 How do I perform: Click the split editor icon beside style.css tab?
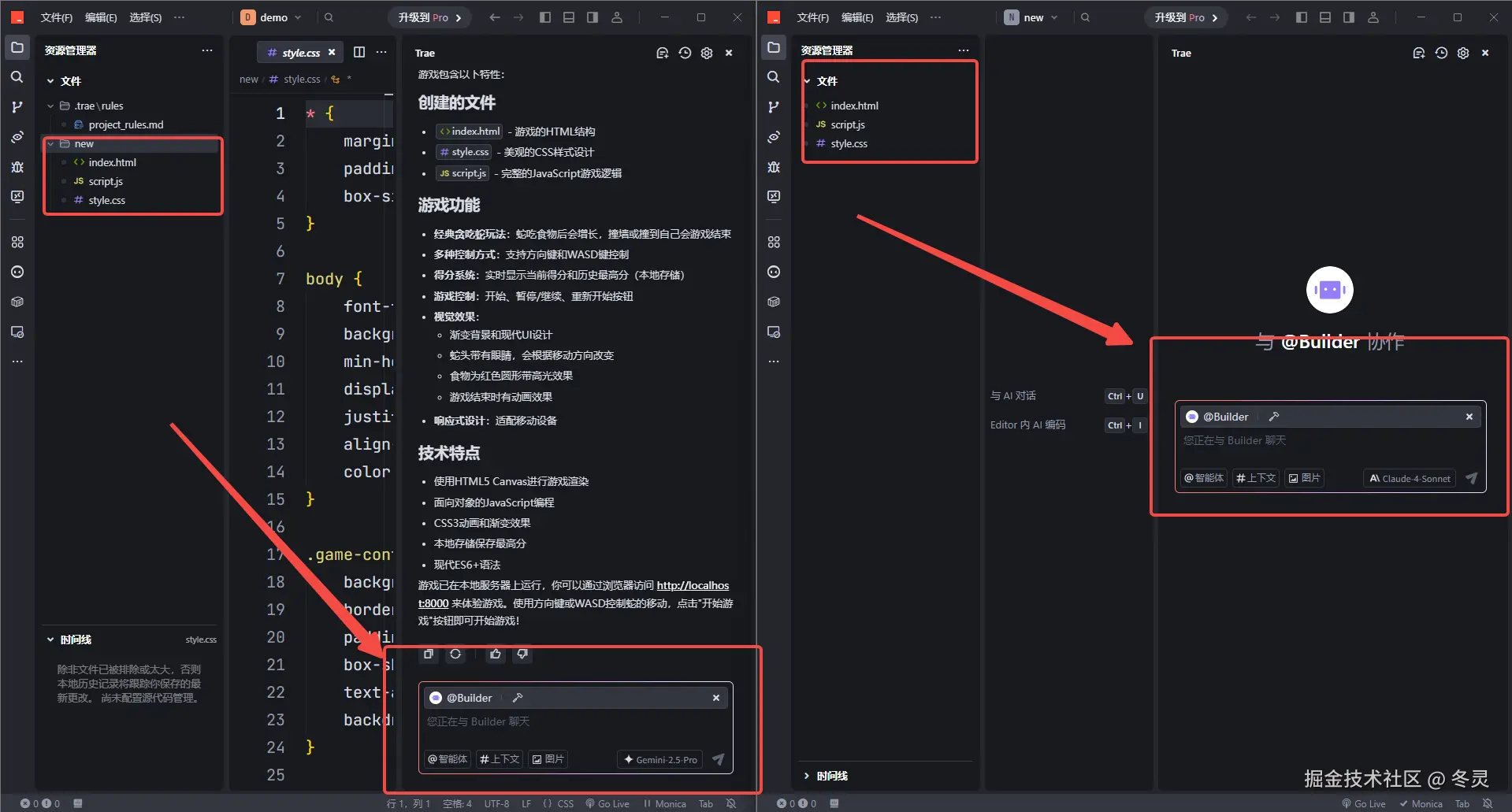(359, 52)
